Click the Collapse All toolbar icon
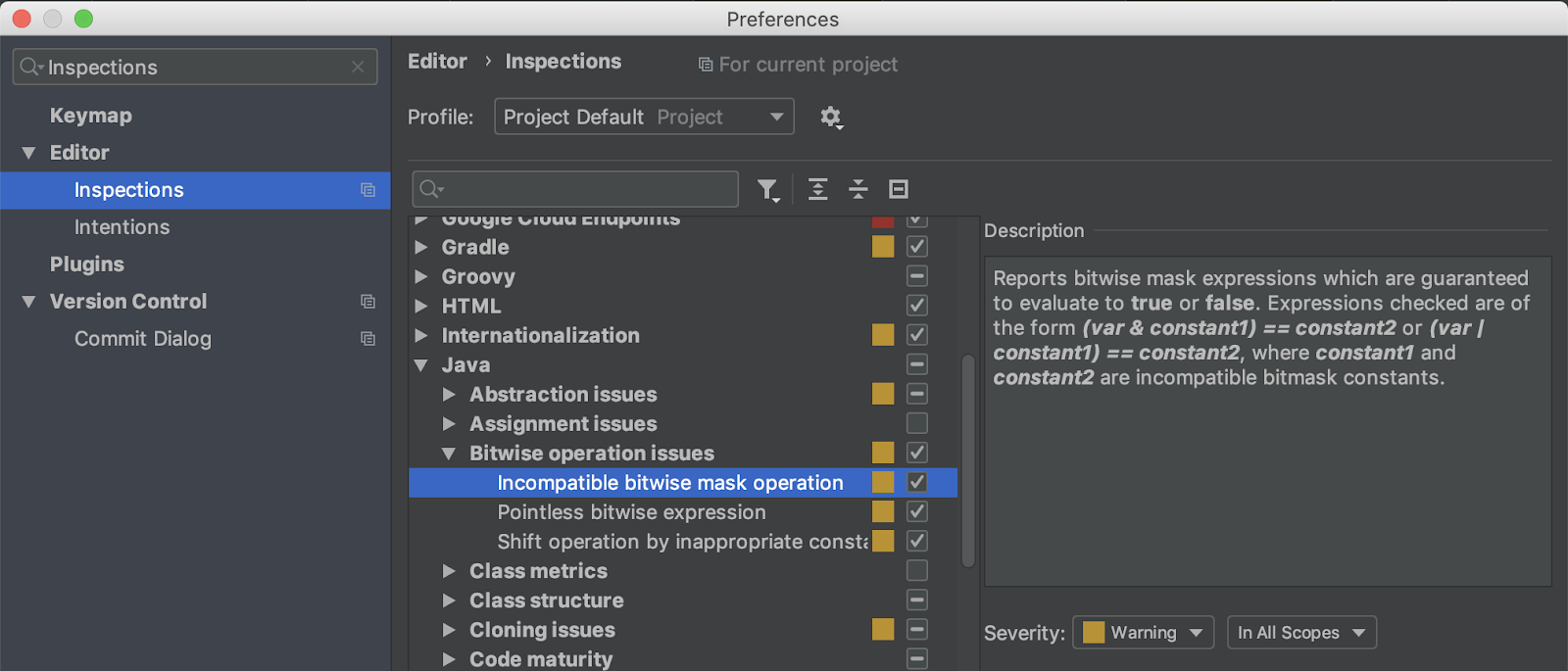Image resolution: width=1568 pixels, height=671 pixels. [x=858, y=189]
